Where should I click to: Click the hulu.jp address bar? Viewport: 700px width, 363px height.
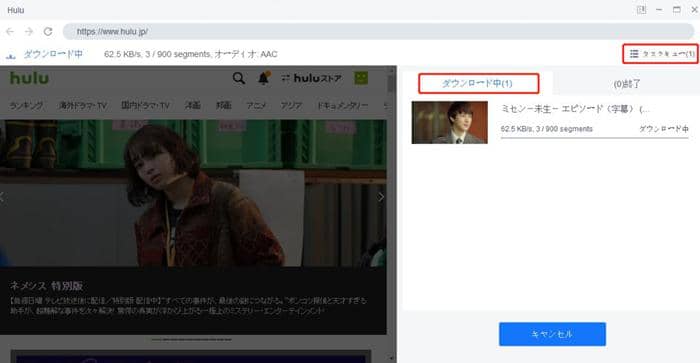(378, 32)
